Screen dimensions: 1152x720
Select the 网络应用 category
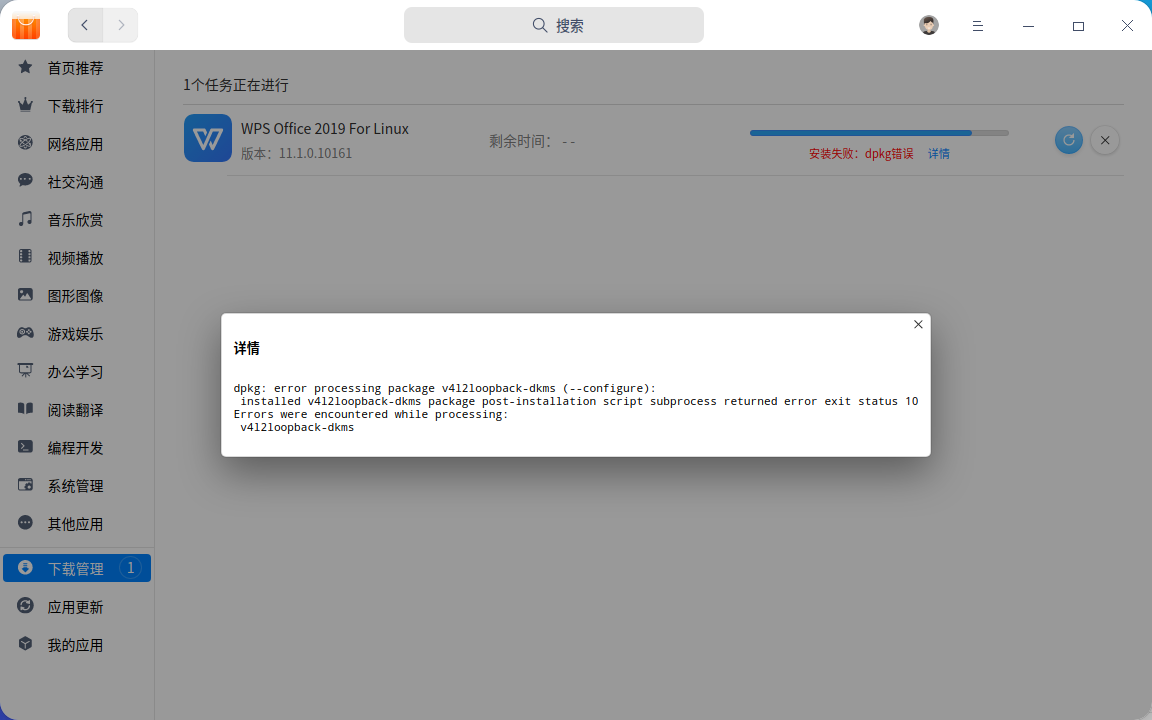[77, 144]
